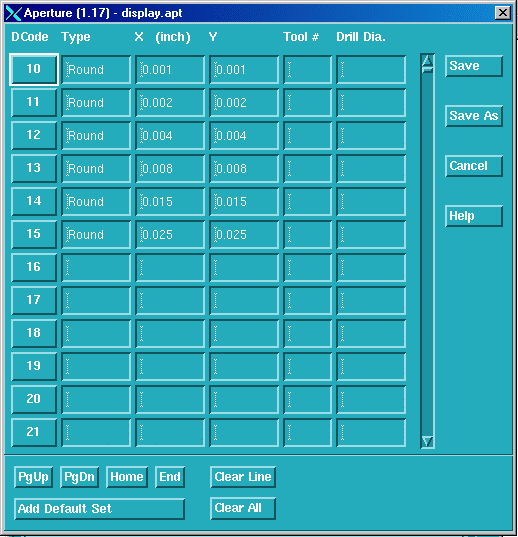Click Tool # field for DCode 10
Image resolution: width=518 pixels, height=537 pixels.
tap(308, 70)
